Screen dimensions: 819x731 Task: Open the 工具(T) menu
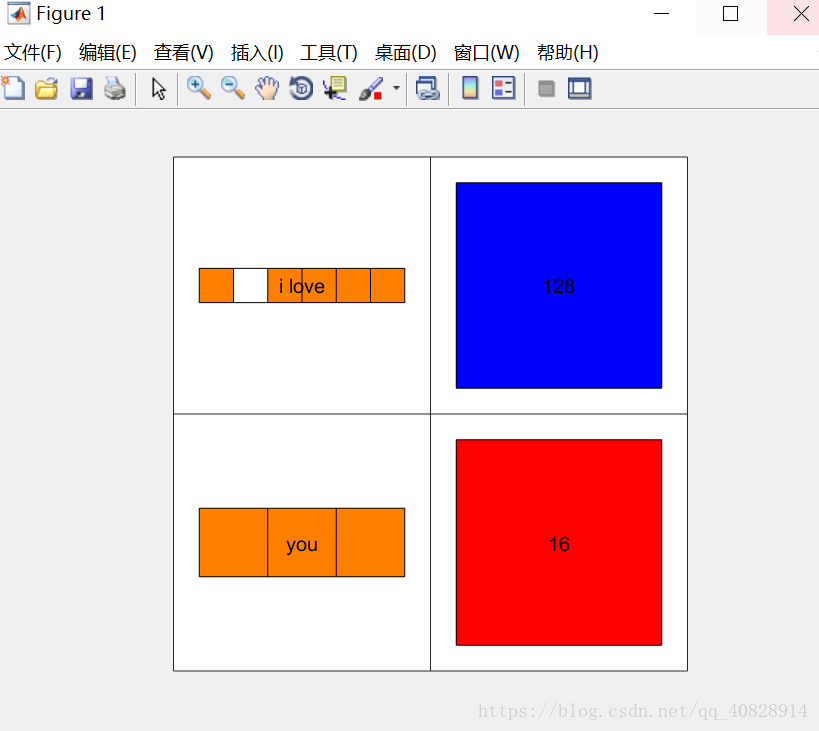pyautogui.click(x=329, y=53)
